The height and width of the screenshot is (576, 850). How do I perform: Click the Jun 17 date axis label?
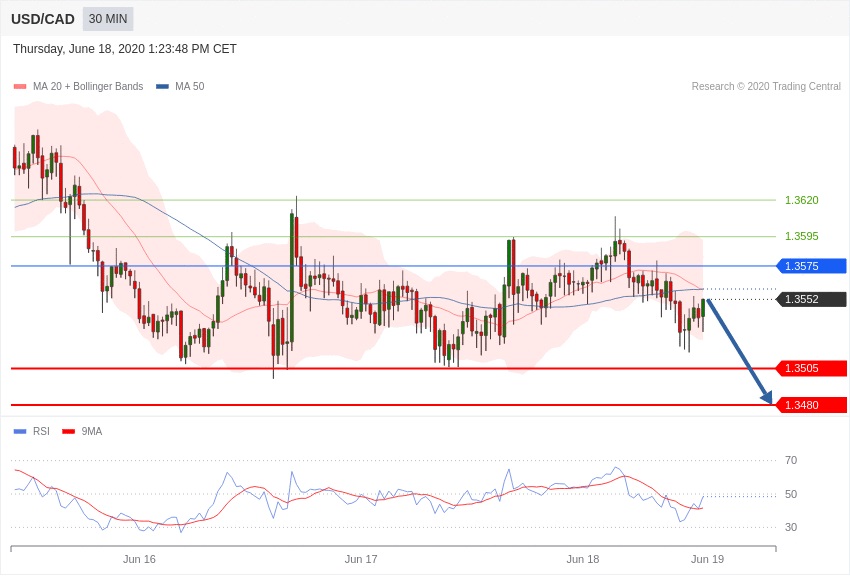(361, 559)
